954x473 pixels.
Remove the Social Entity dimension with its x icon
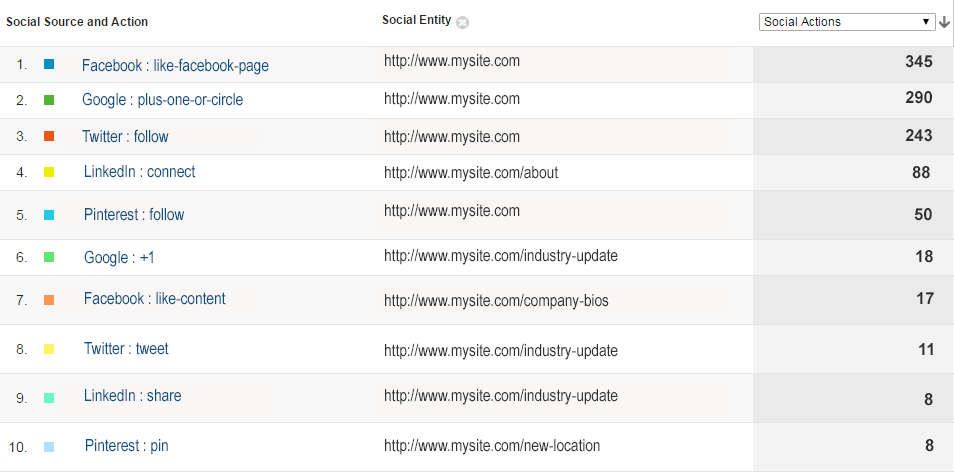462,23
